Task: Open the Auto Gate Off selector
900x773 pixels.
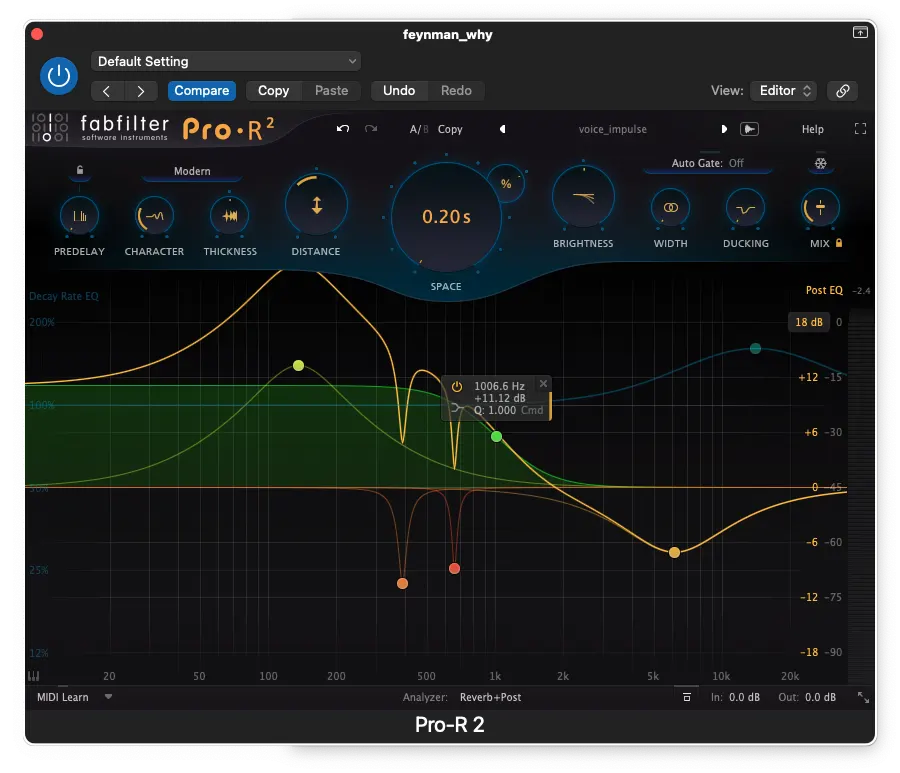Action: tap(707, 164)
